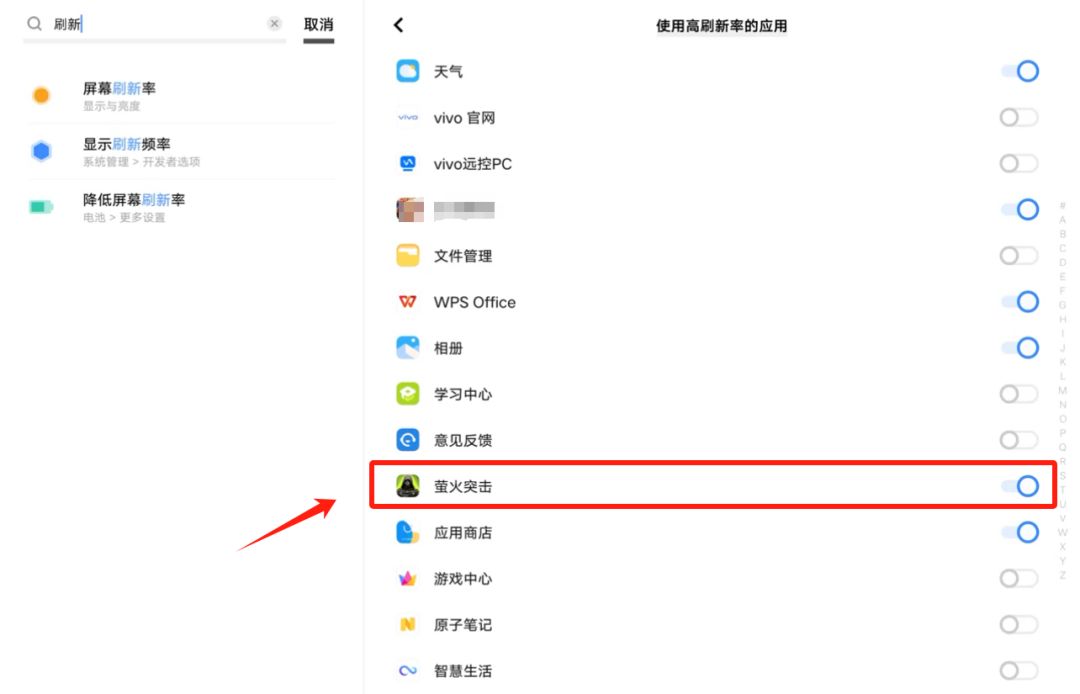
Task: Click the green battery icon
Action: (41, 207)
